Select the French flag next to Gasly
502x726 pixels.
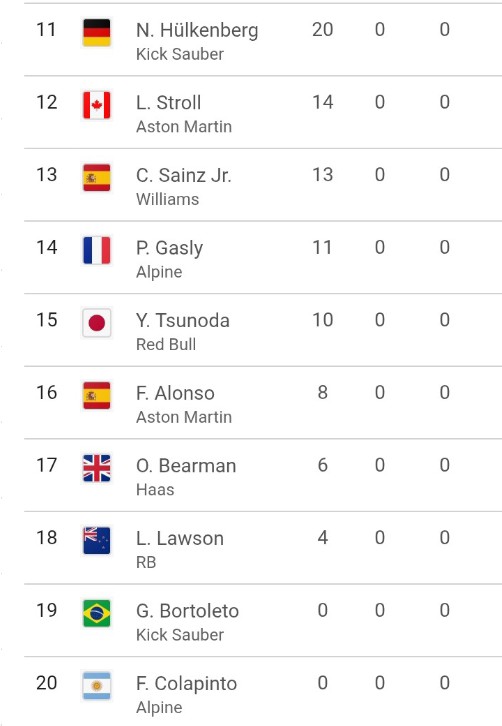coord(96,250)
